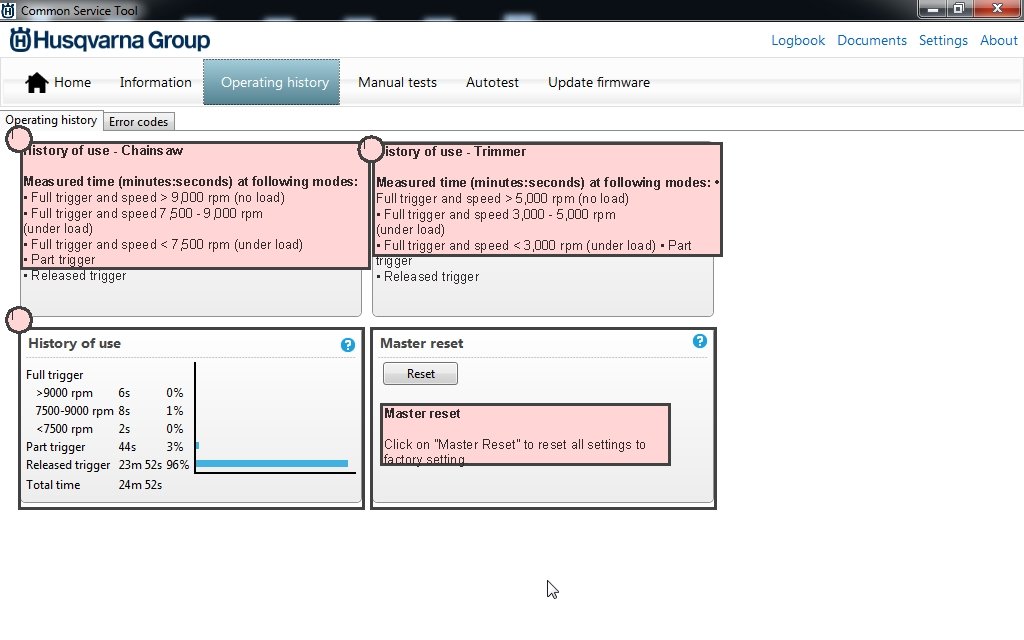Click the "8s" time value
This screenshot has width=1024, height=640.
coord(124,411)
